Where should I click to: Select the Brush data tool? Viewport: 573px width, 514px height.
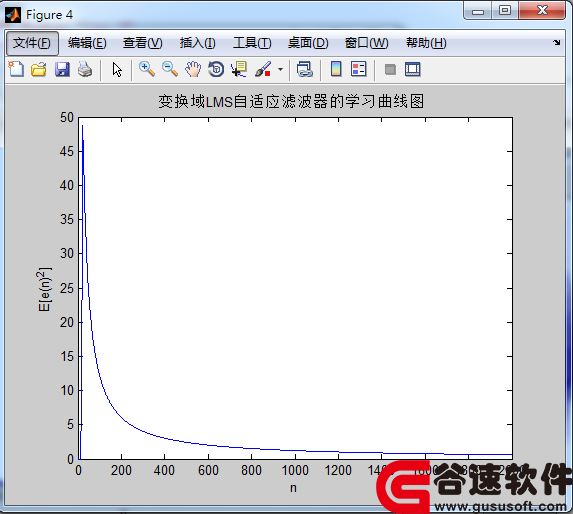263,69
